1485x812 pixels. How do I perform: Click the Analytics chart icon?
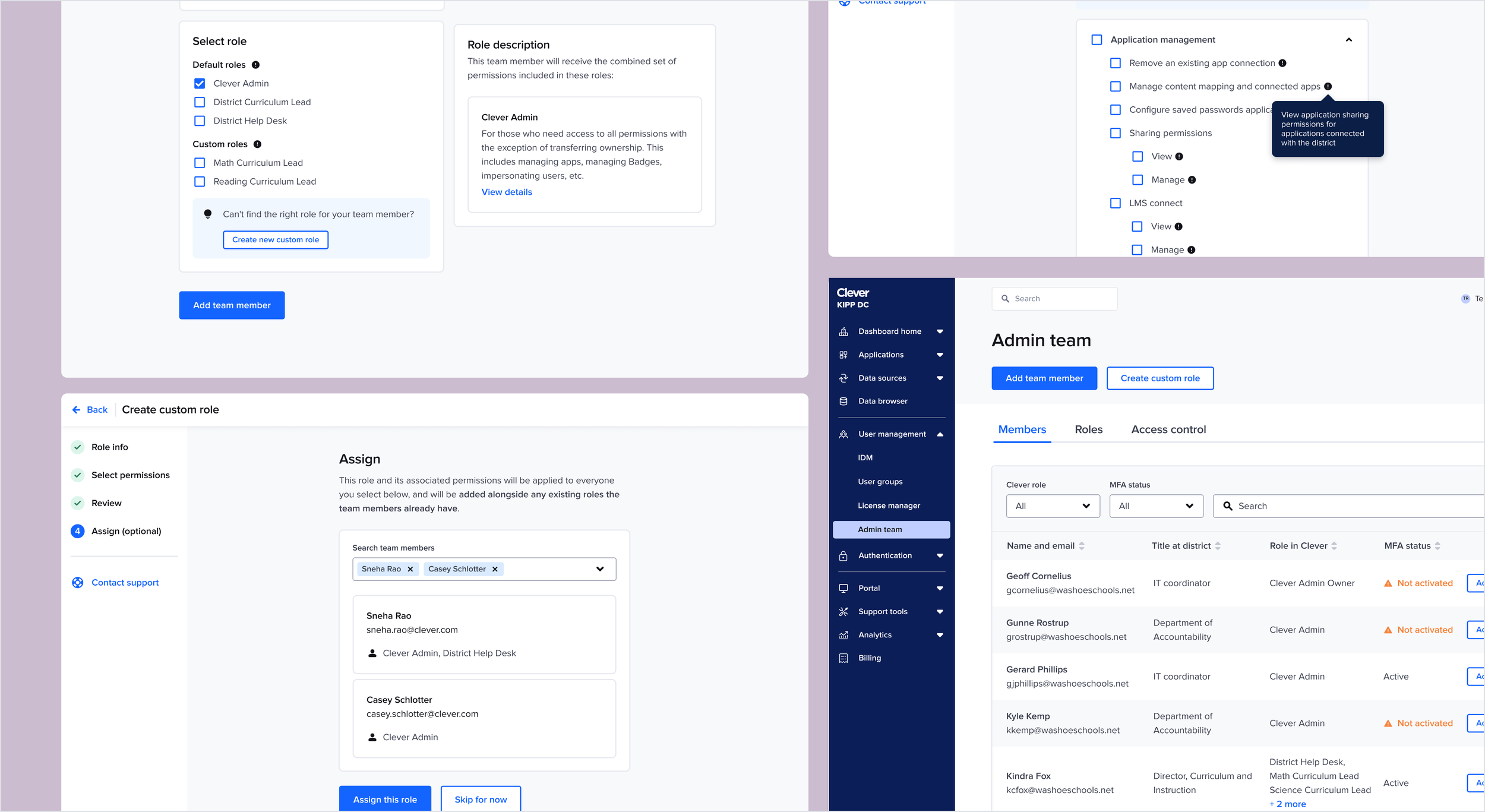[843, 634]
